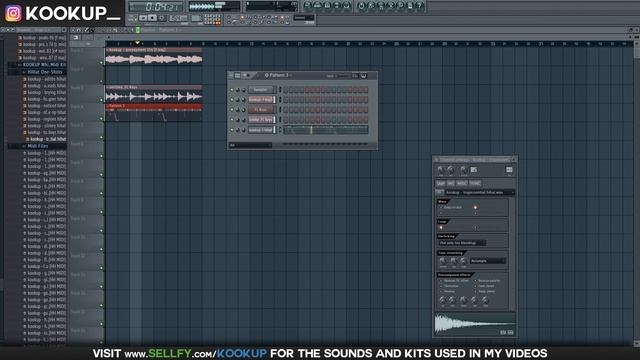640x360 pixels.
Task: Click the first window shortcut icon in top toolbar
Action: (307, 5)
